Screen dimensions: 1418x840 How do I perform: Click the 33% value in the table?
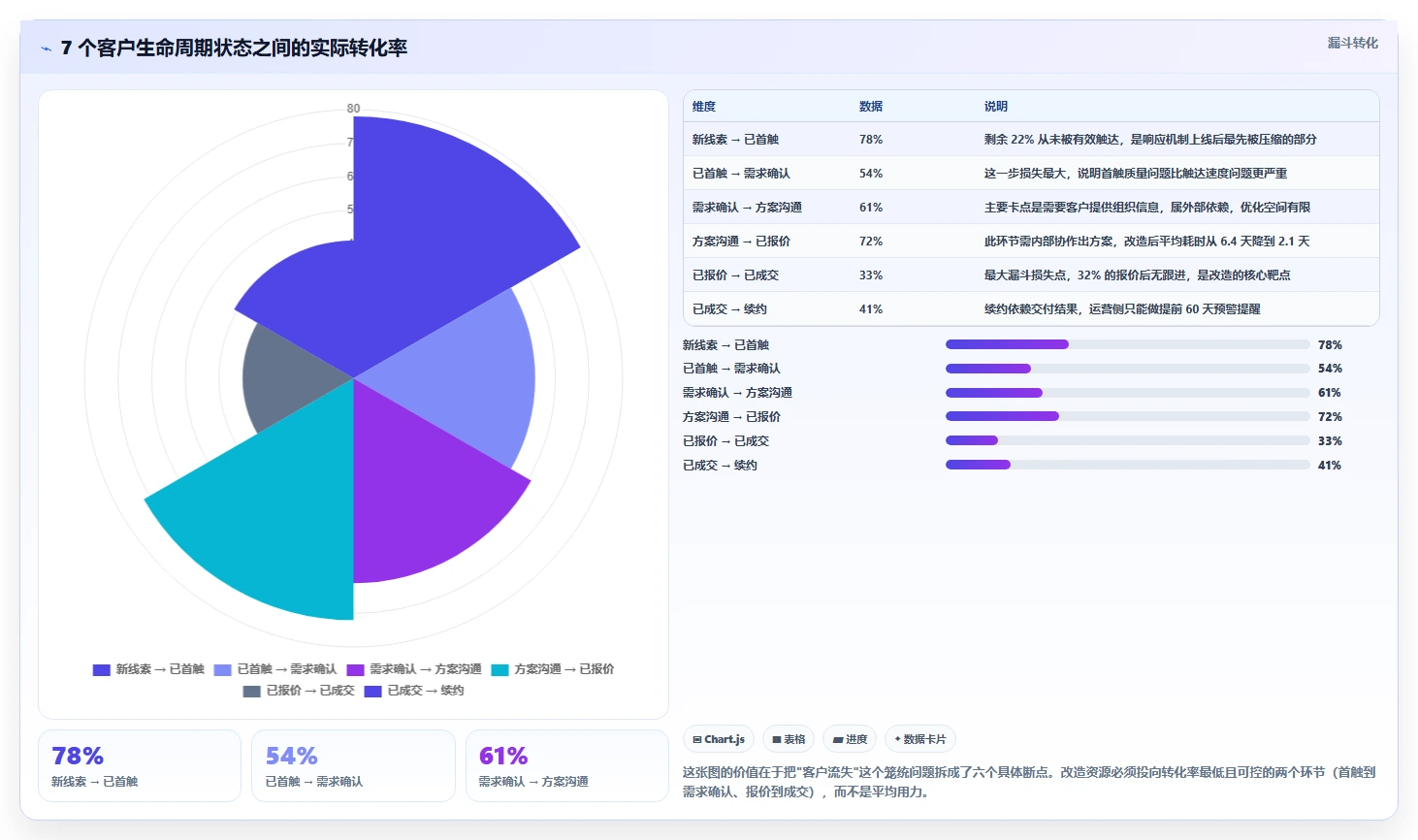click(x=871, y=275)
